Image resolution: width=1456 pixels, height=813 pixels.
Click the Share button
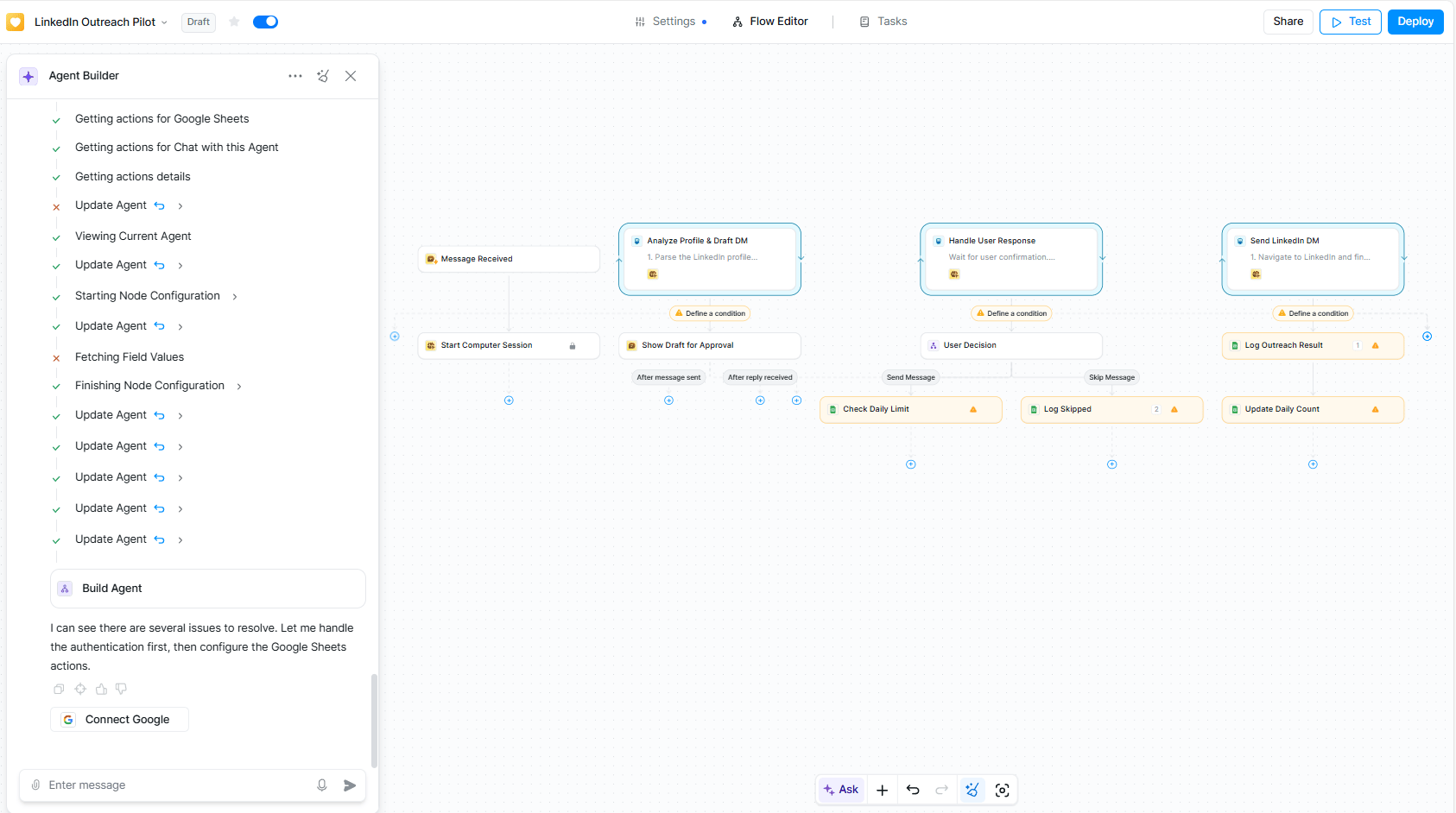pyautogui.click(x=1288, y=22)
